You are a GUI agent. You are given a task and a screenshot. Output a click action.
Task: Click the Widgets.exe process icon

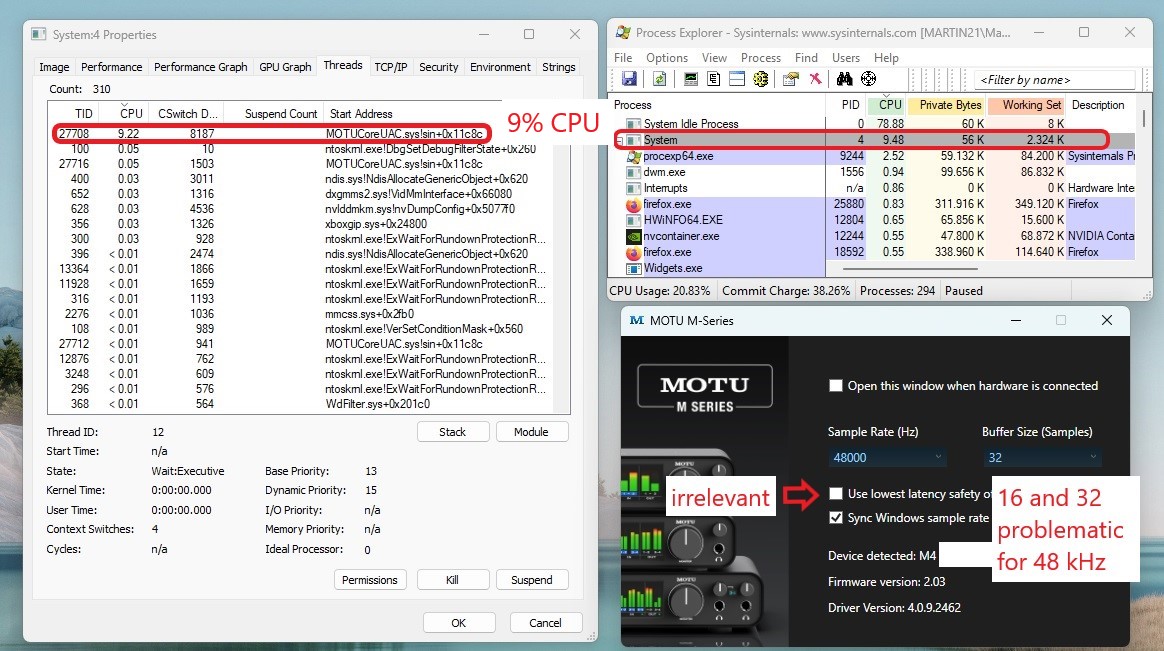click(633, 268)
